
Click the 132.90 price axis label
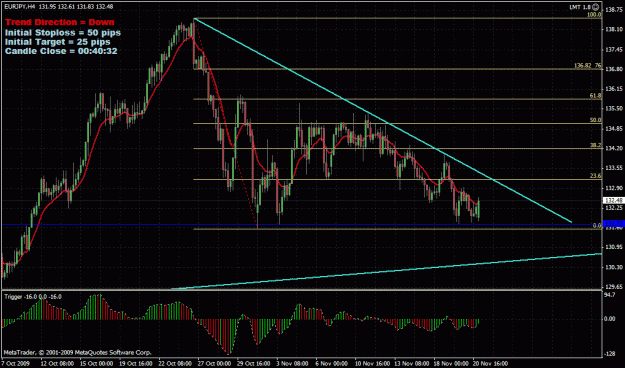click(614, 188)
